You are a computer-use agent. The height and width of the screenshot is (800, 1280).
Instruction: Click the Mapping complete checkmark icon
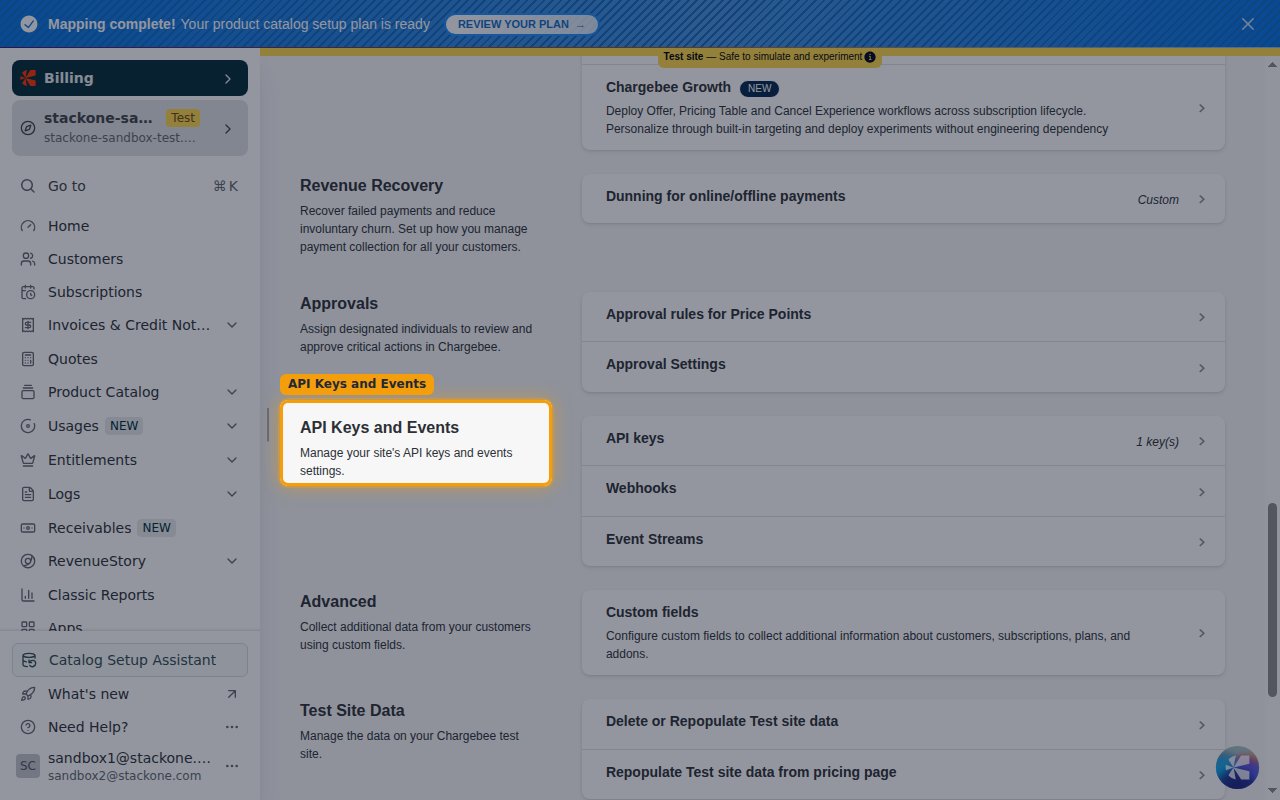(x=29, y=23)
